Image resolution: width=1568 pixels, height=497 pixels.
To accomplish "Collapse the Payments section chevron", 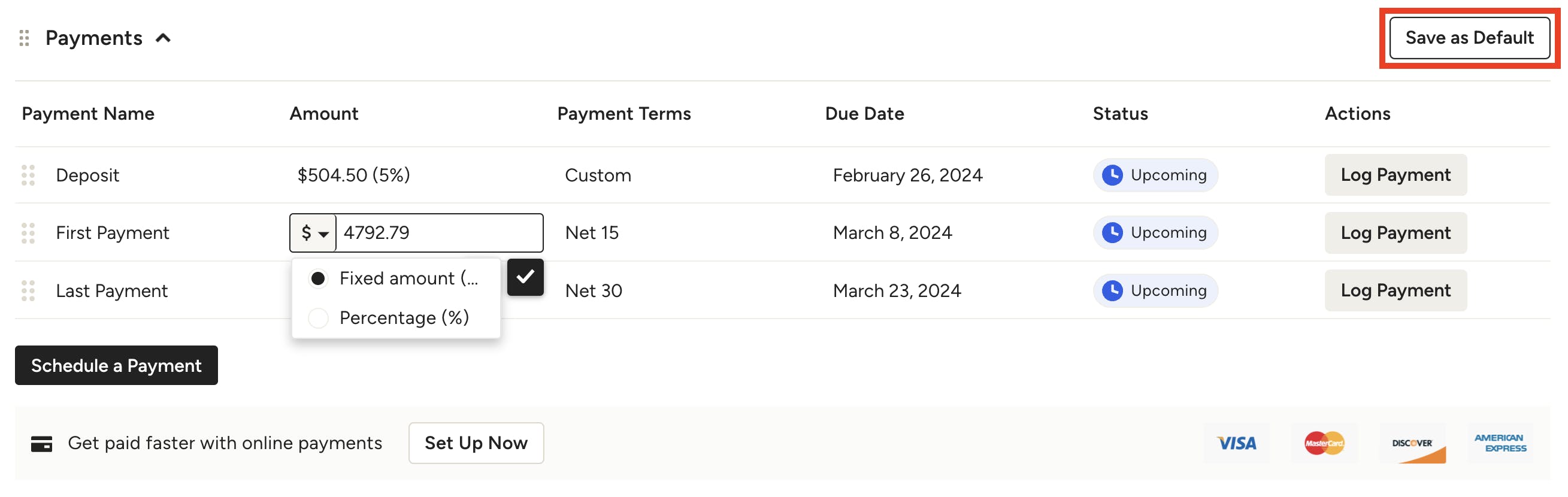I will point(163,38).
